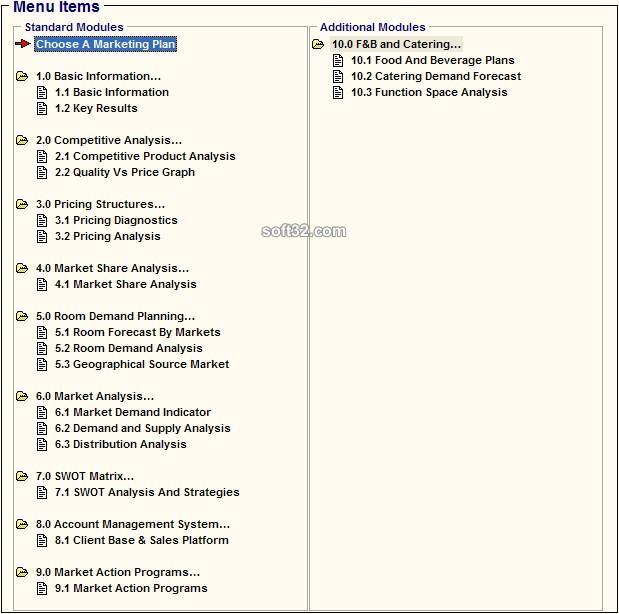Click document icon beside 10.2 Catering Demand Forecast
This screenshot has width=619, height=614.
(338, 76)
